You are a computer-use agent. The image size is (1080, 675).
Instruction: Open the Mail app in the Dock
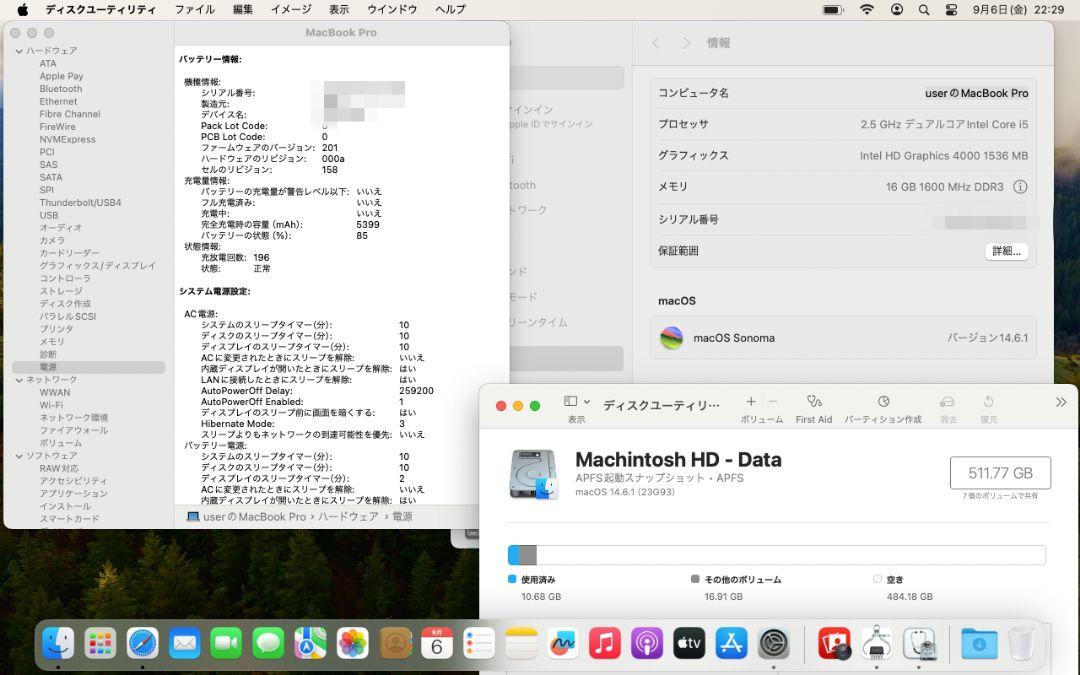coord(185,644)
